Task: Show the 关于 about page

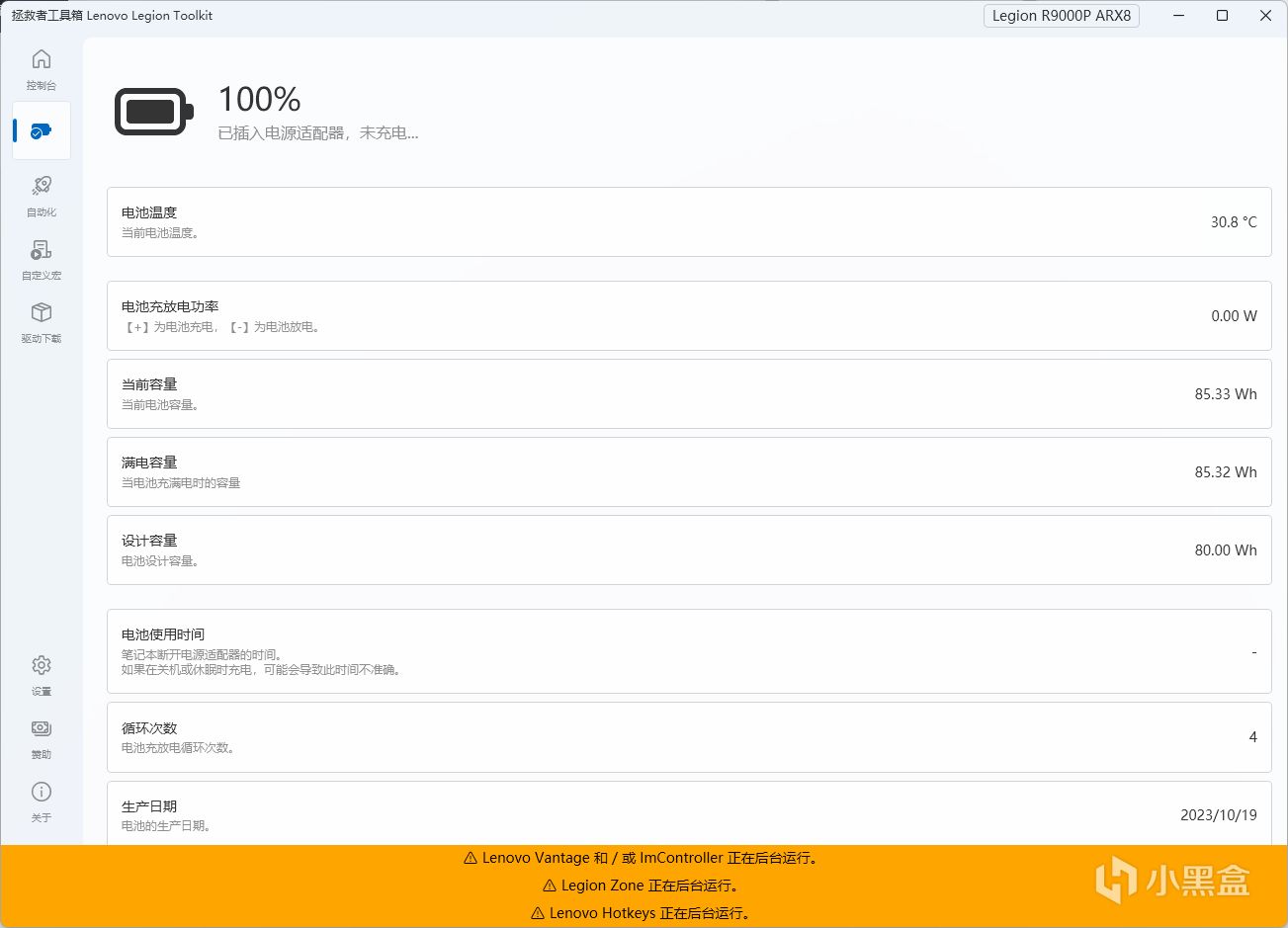Action: click(42, 801)
